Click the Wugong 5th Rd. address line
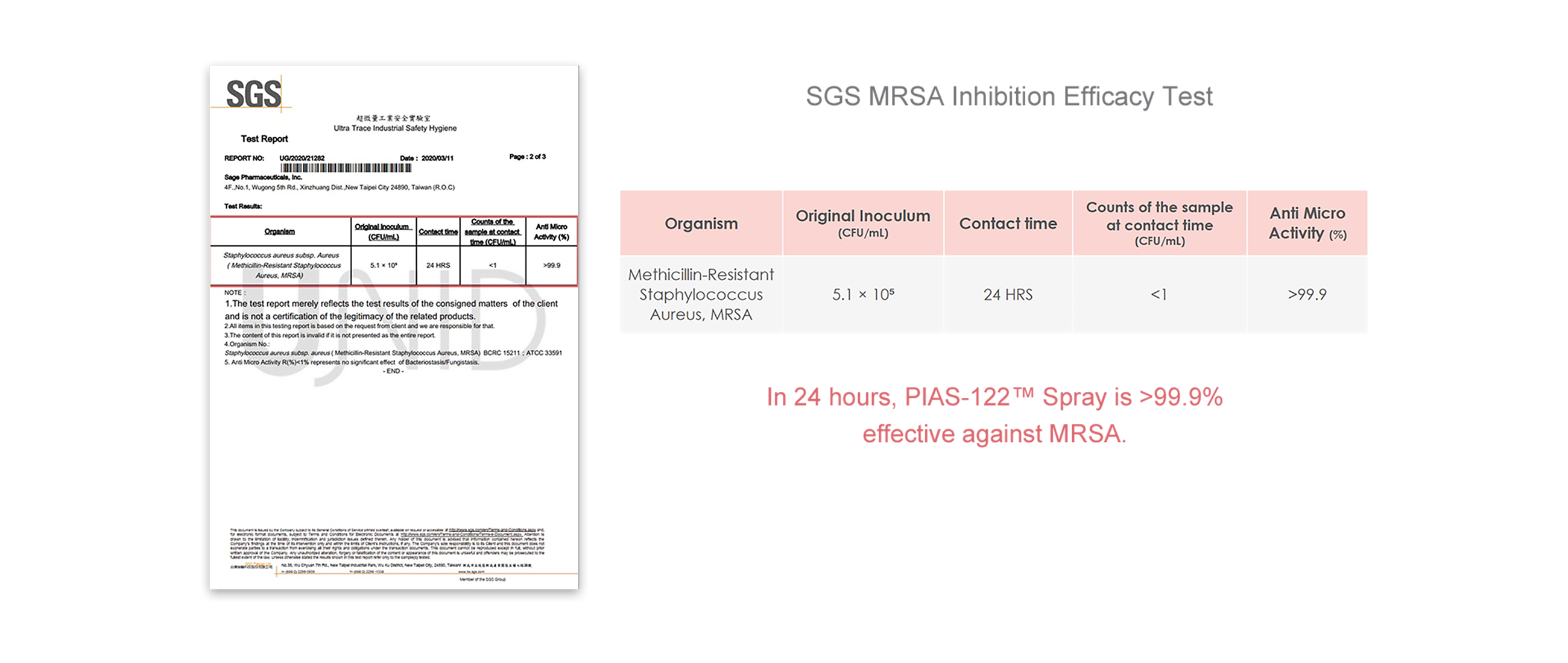This screenshot has width=1568, height=663. (x=340, y=187)
